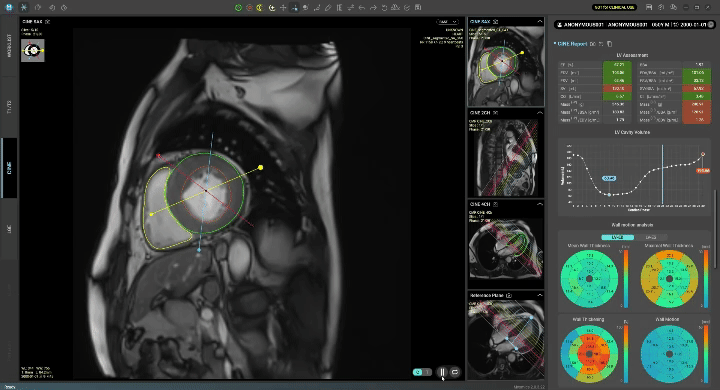Click the icon right of the save icon
Viewport: 720px width, 390px height.
click(x=661, y=7)
